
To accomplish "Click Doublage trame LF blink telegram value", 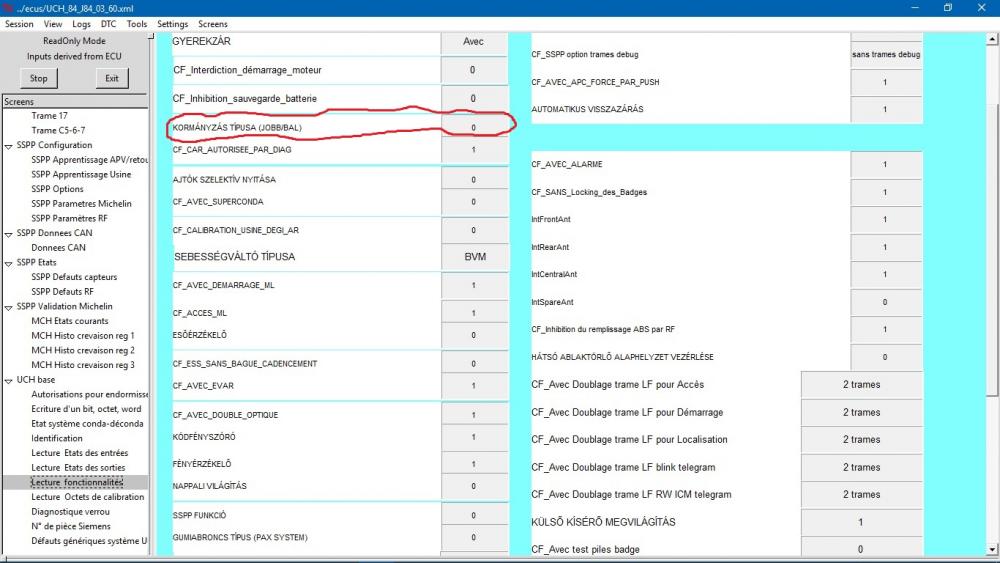I will [x=862, y=467].
